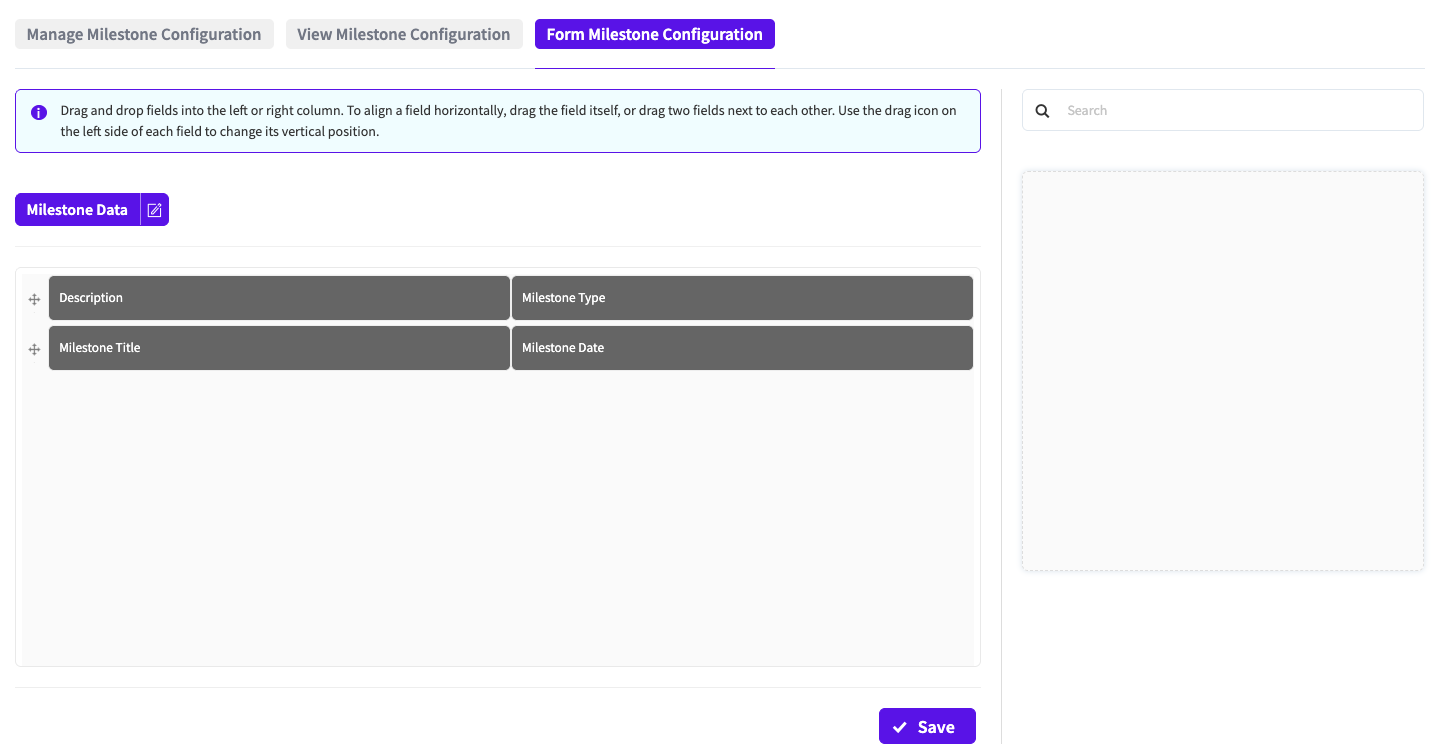Select the Description field block
This screenshot has height=756, width=1431.
[279, 298]
